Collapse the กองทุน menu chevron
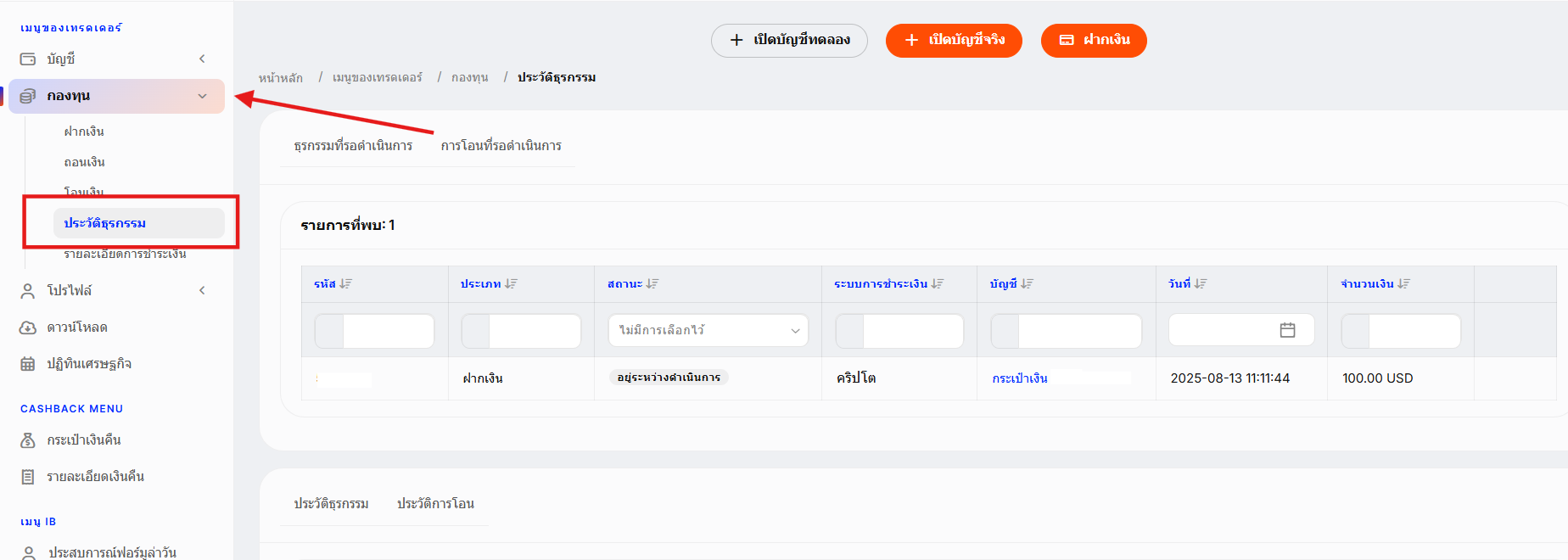The width and height of the screenshot is (1568, 560). [202, 96]
